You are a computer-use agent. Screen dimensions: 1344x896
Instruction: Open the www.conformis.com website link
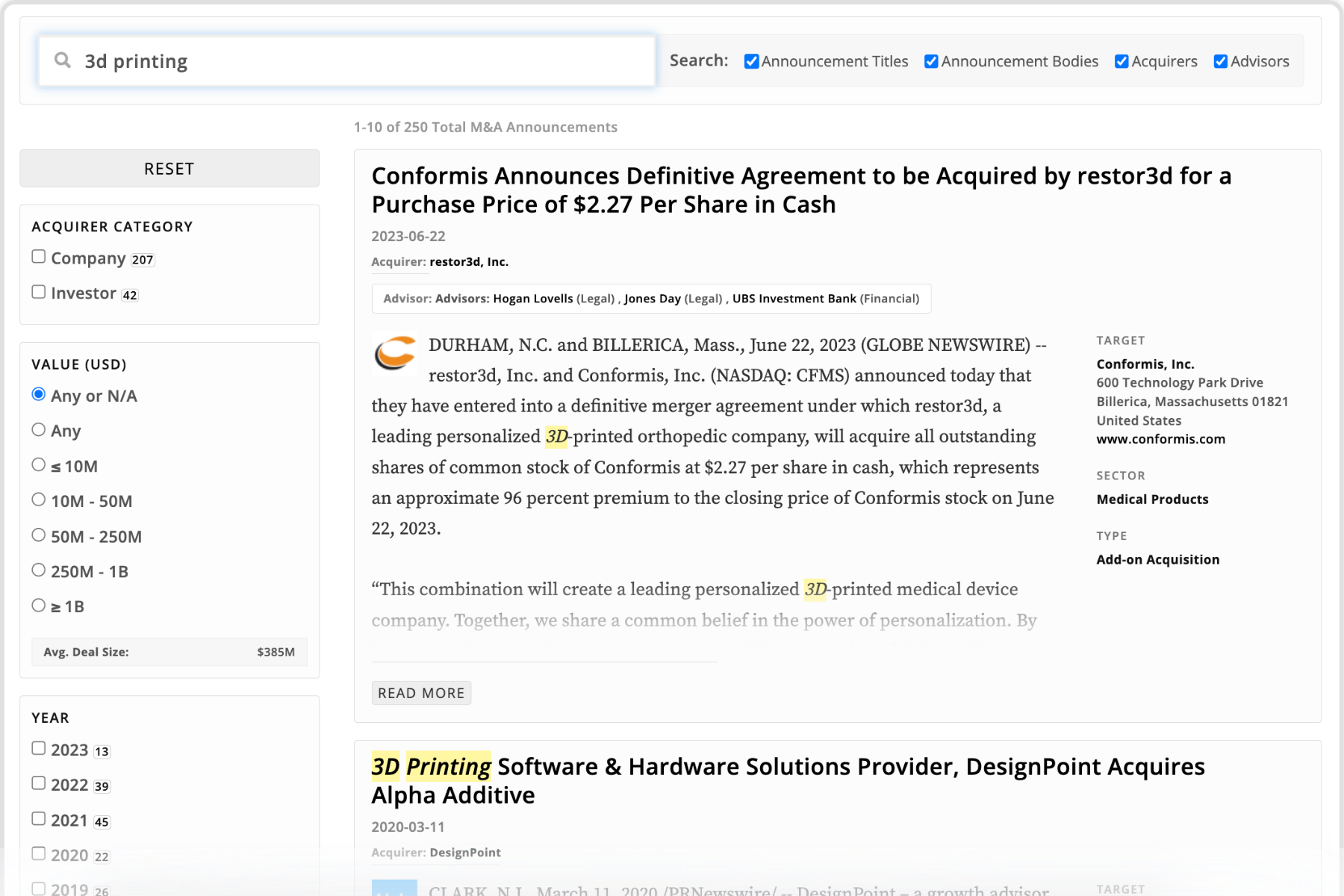coord(1160,439)
